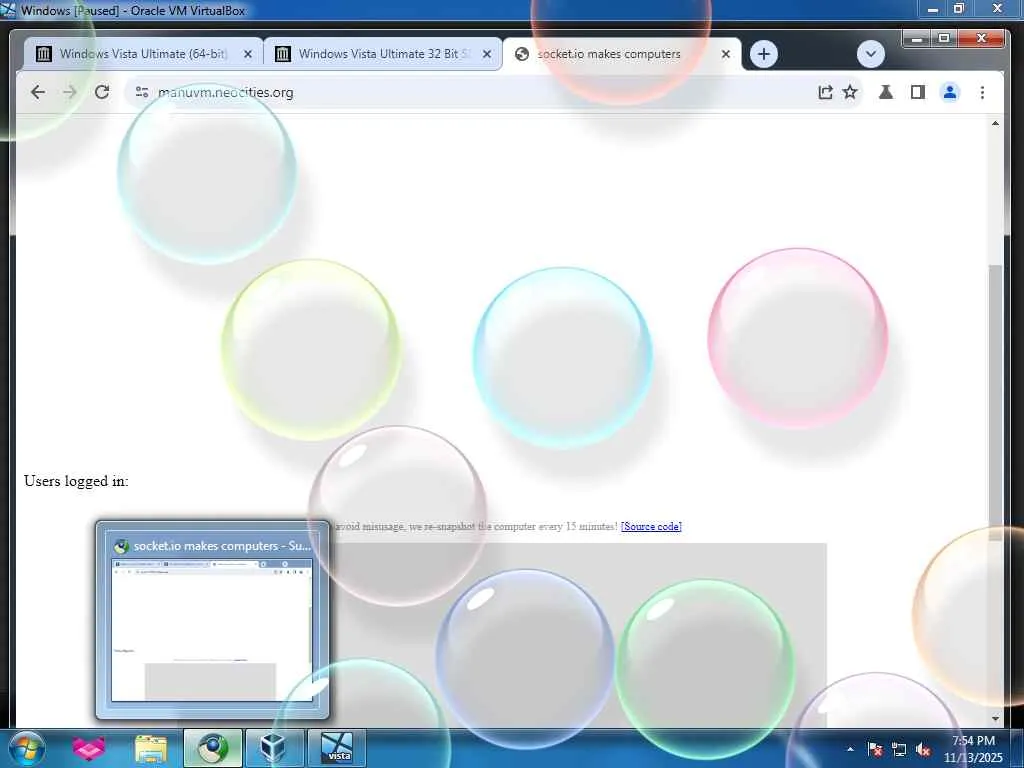Maximize the inner browser window
This screenshot has width=1024, height=768.
point(944,39)
